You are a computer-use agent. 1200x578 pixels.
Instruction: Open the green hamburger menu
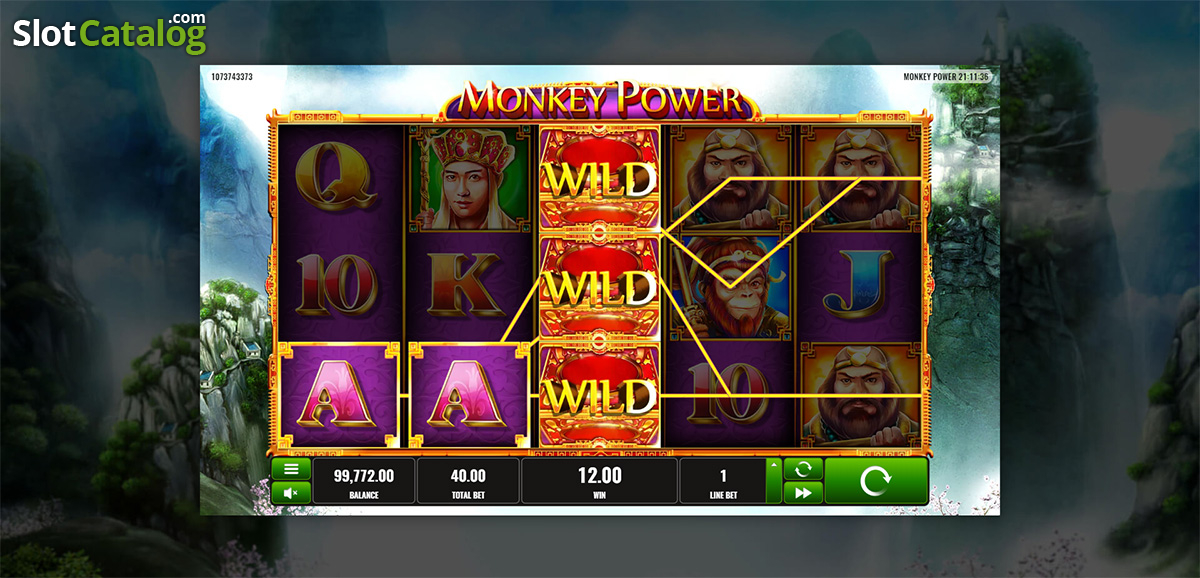(x=291, y=469)
